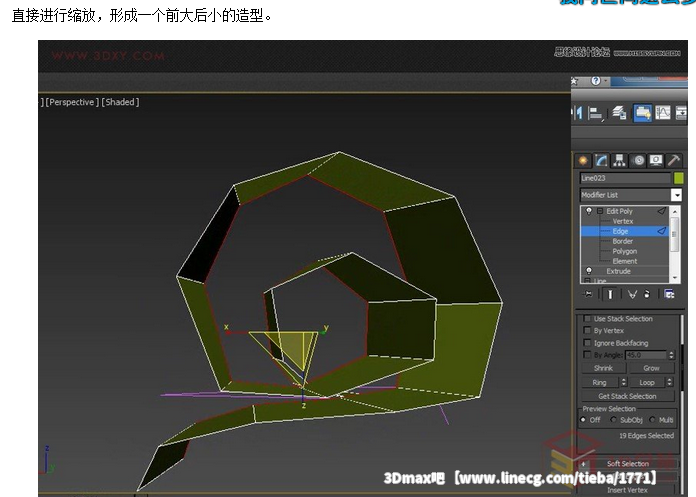The height and width of the screenshot is (497, 696).
Task: Click the Shaded viewport label
Action: pyautogui.click(x=120, y=102)
